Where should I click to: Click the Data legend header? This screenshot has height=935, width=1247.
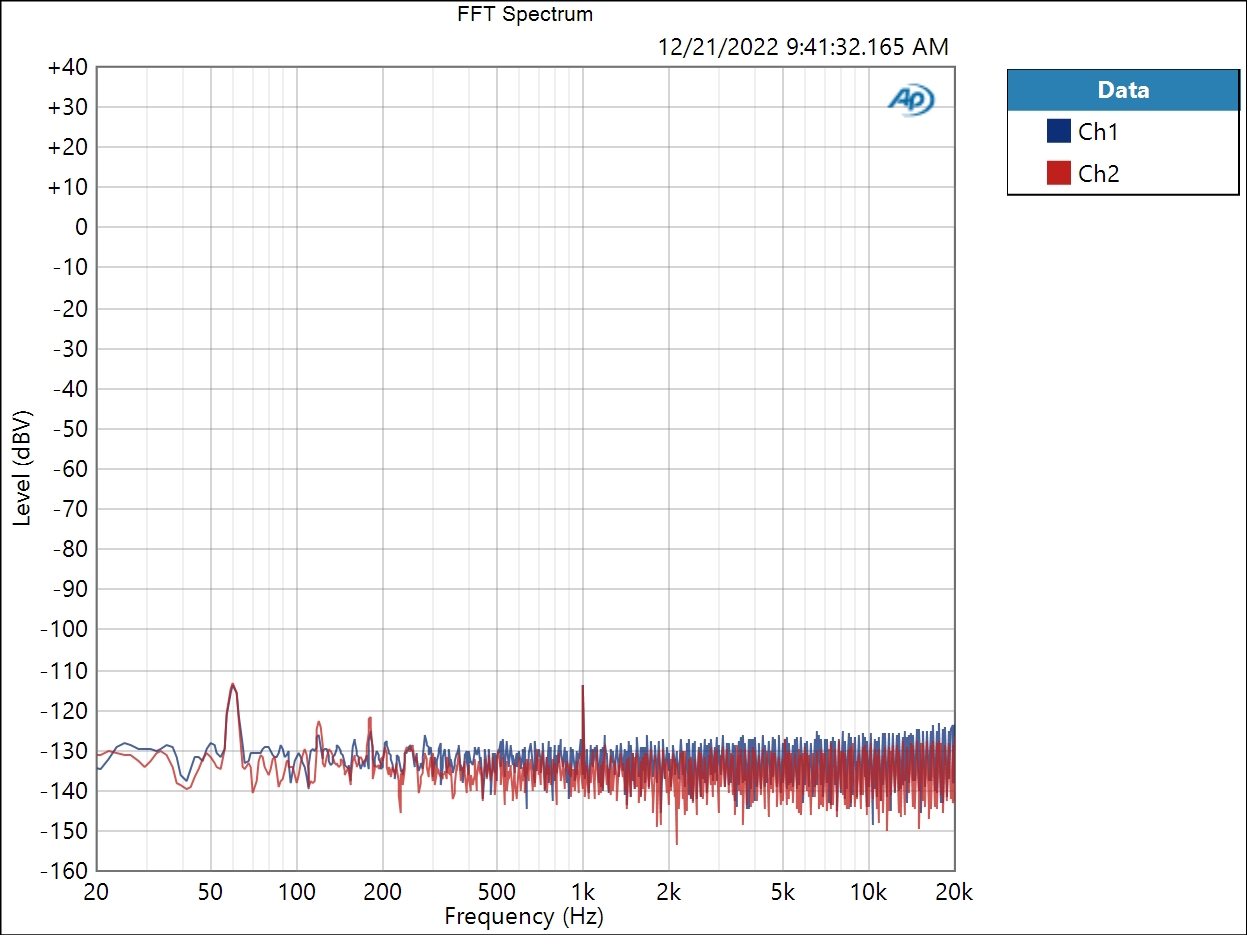click(x=1122, y=90)
